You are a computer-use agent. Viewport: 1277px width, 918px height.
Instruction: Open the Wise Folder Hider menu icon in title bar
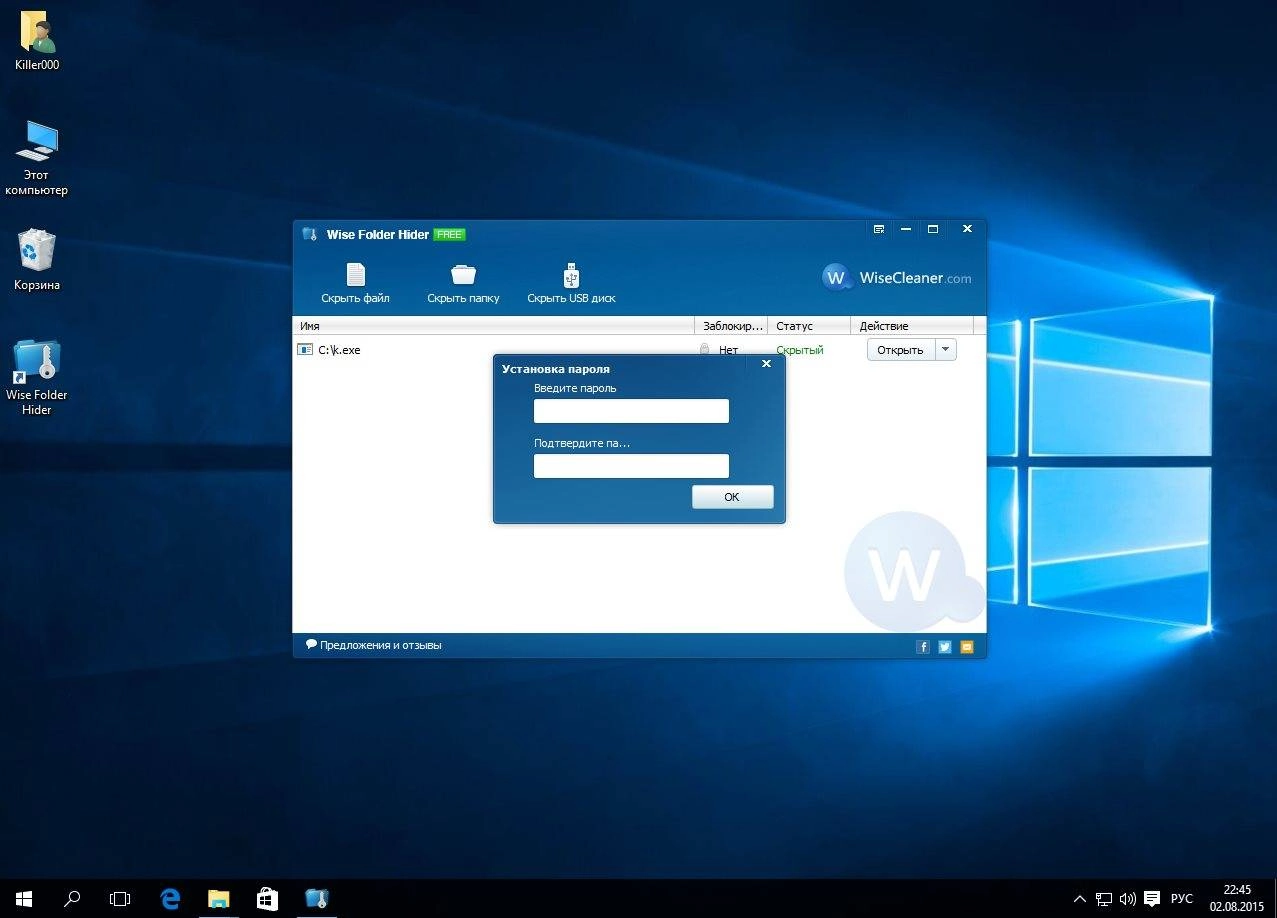(x=879, y=229)
